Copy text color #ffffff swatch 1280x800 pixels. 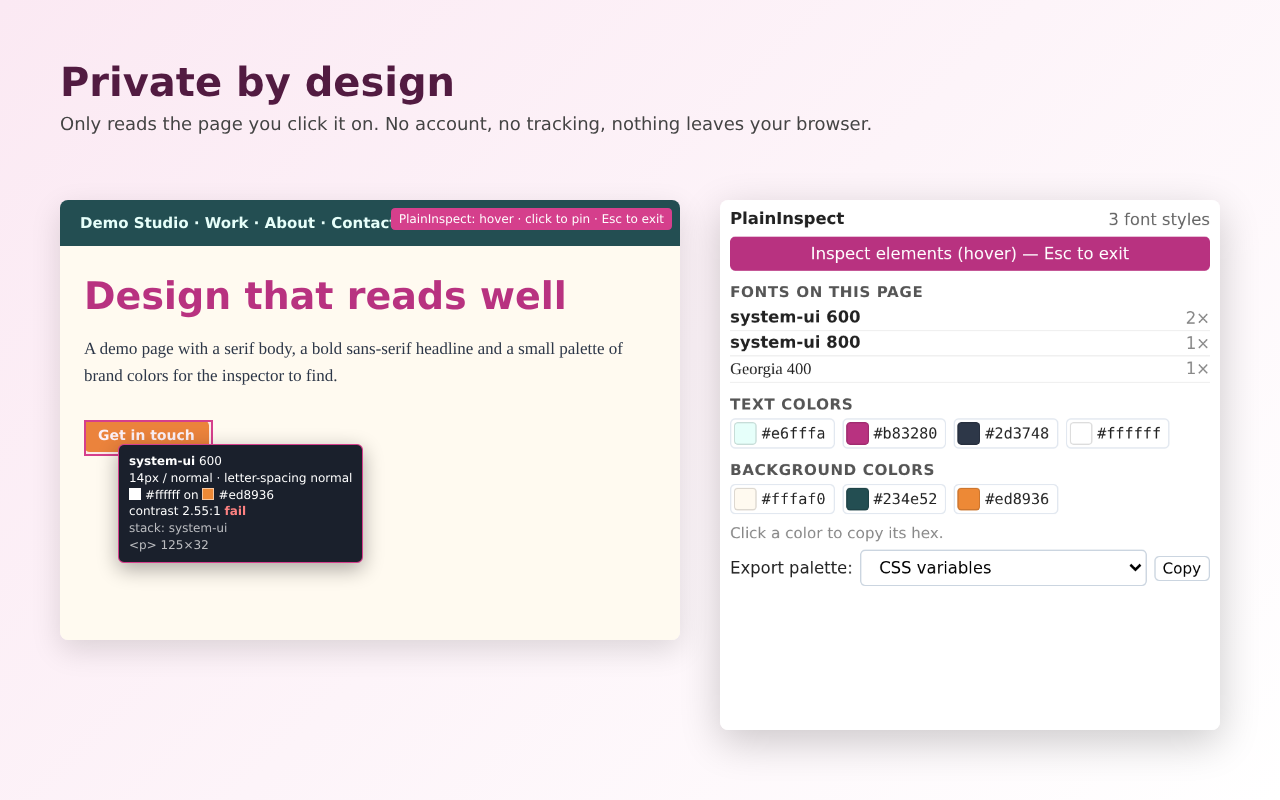1117,433
